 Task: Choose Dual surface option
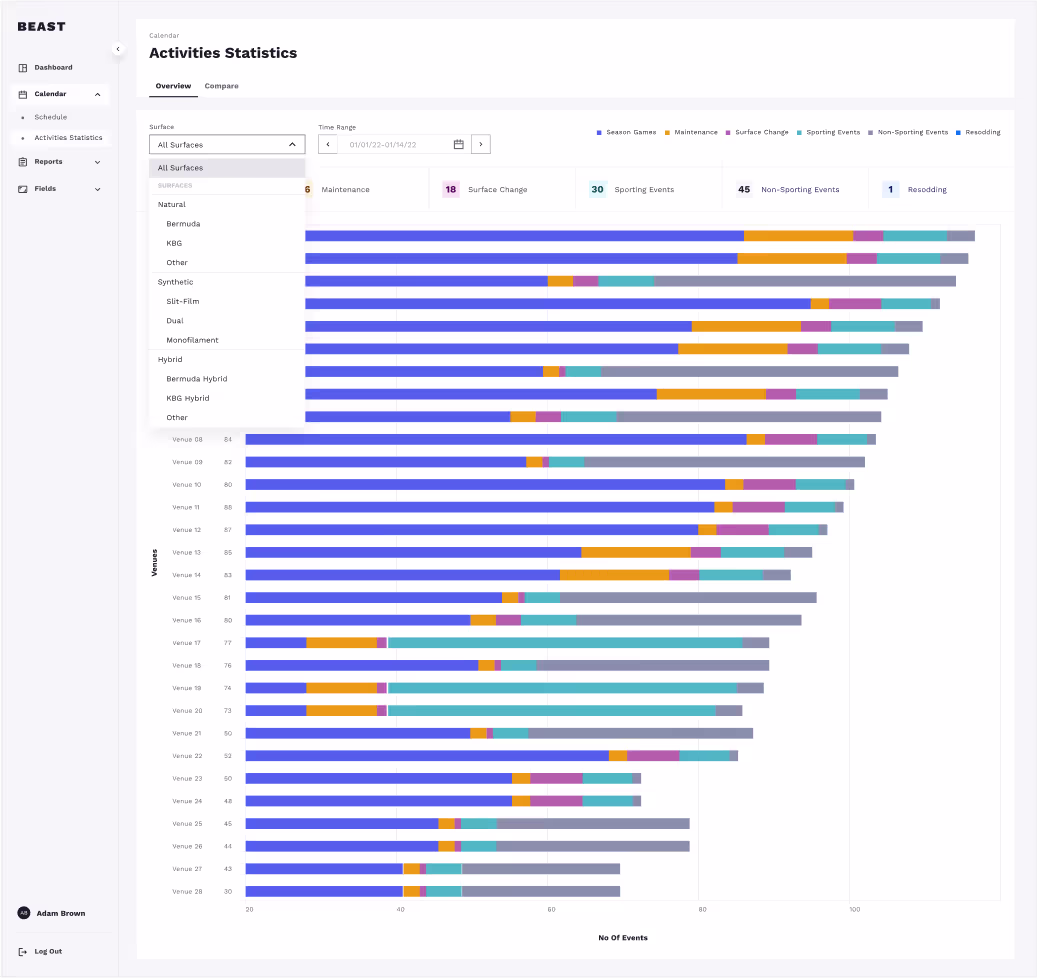(227, 321)
